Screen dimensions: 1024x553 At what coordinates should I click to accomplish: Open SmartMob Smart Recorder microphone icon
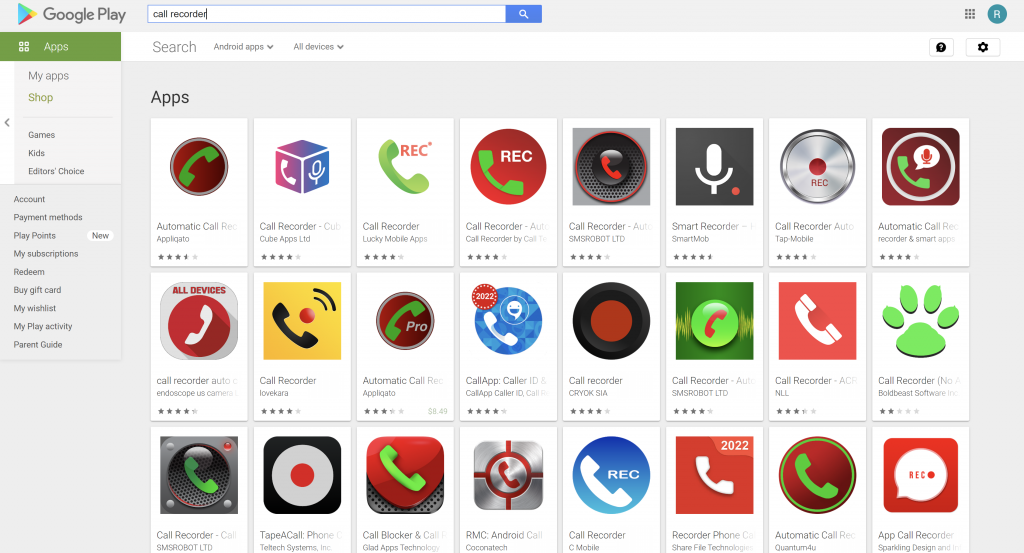714,166
